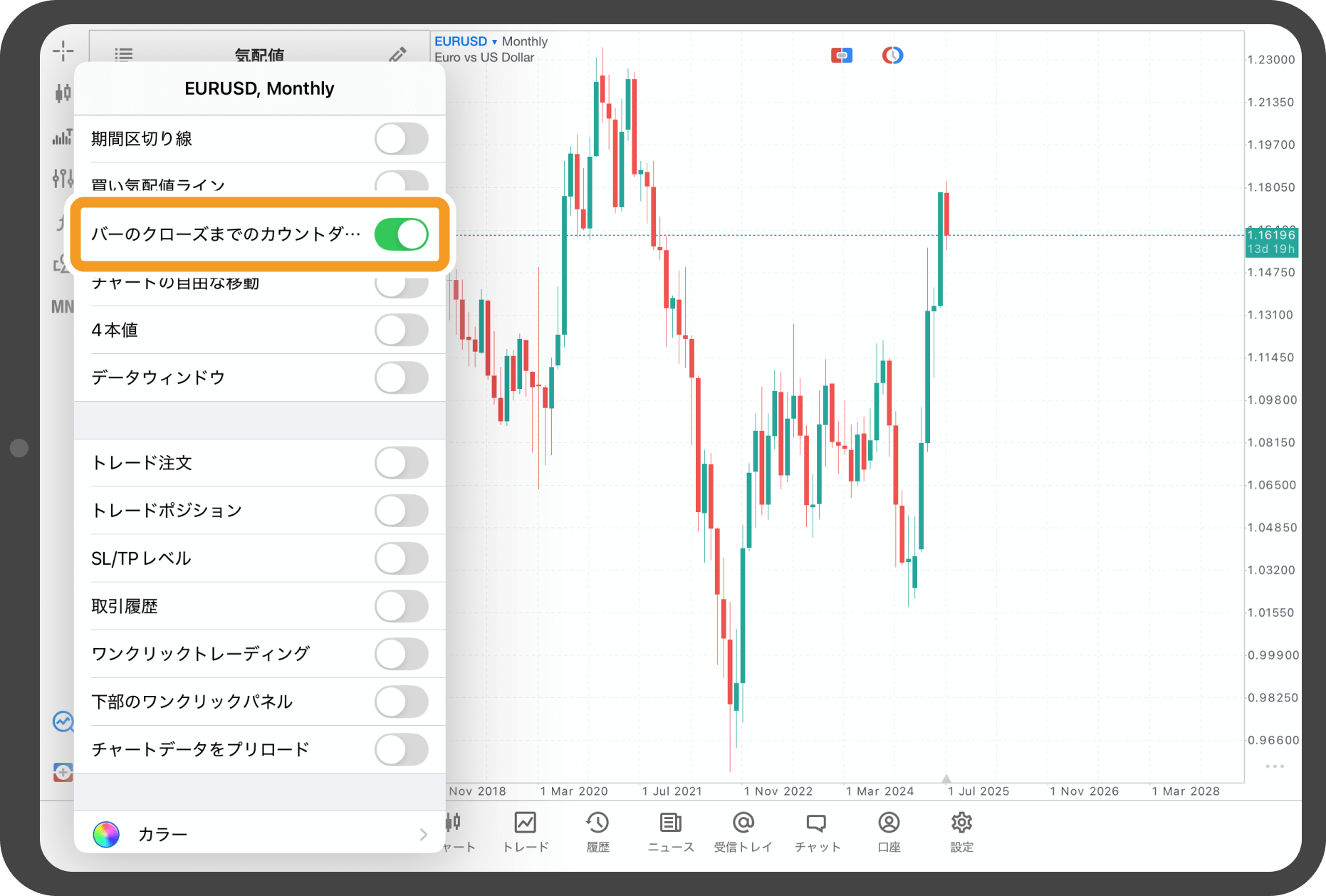
Task: Click the circular red-blue icon above chart
Action: (x=892, y=55)
